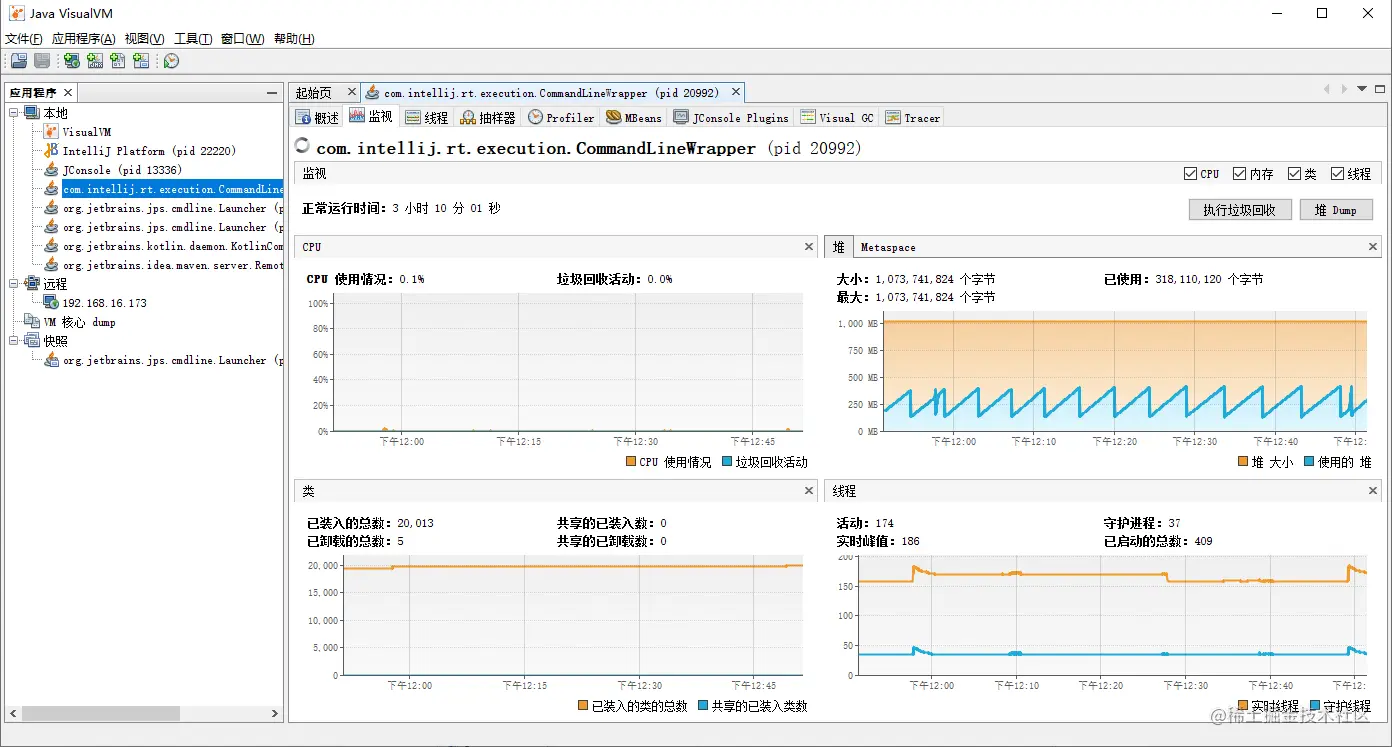Switch to the 线程 tab in the tab row

click(427, 117)
